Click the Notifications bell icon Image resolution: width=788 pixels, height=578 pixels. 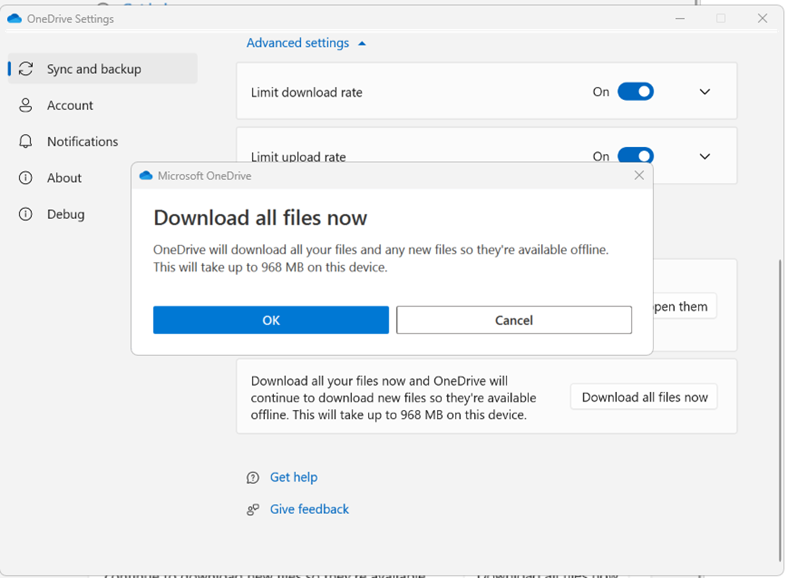pos(25,141)
